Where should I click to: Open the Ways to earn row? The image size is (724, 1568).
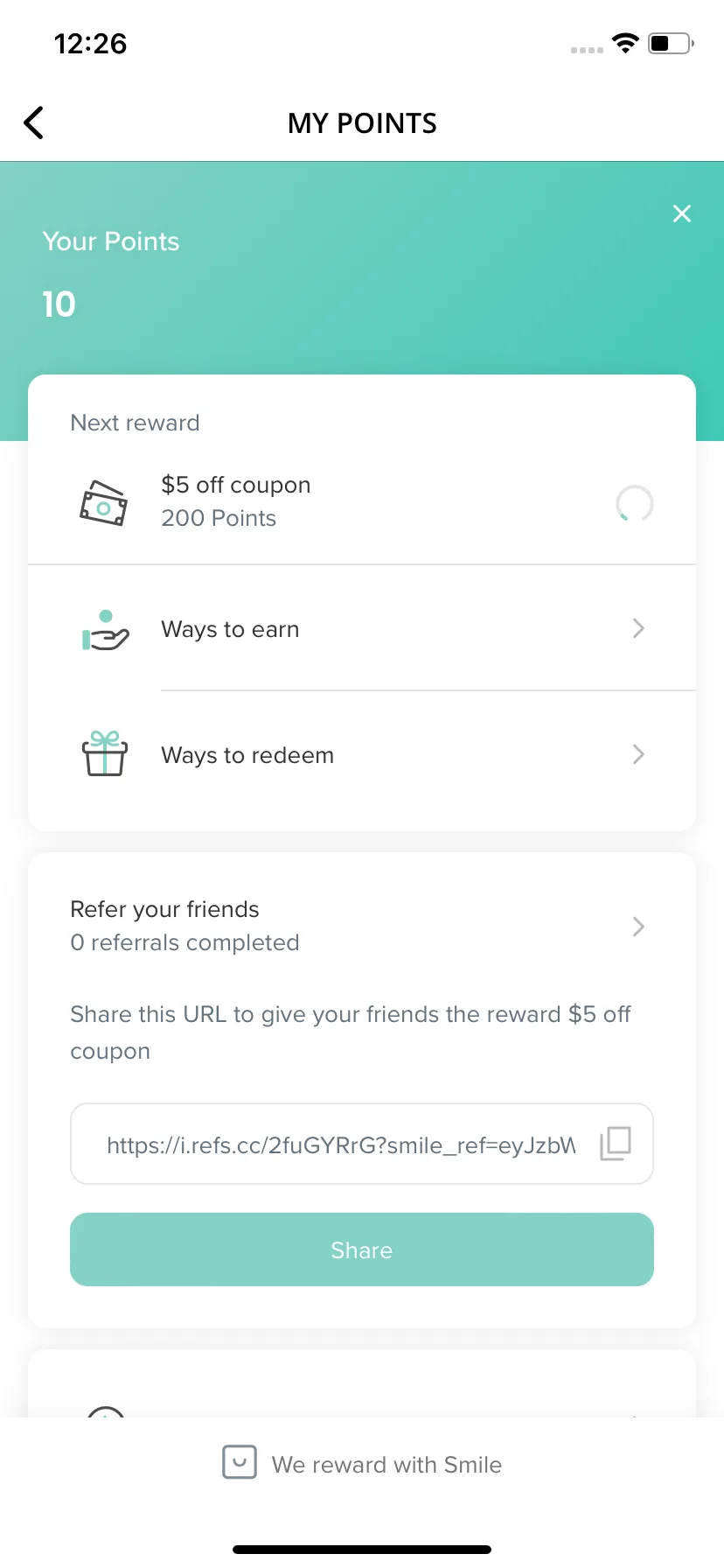[x=362, y=628]
